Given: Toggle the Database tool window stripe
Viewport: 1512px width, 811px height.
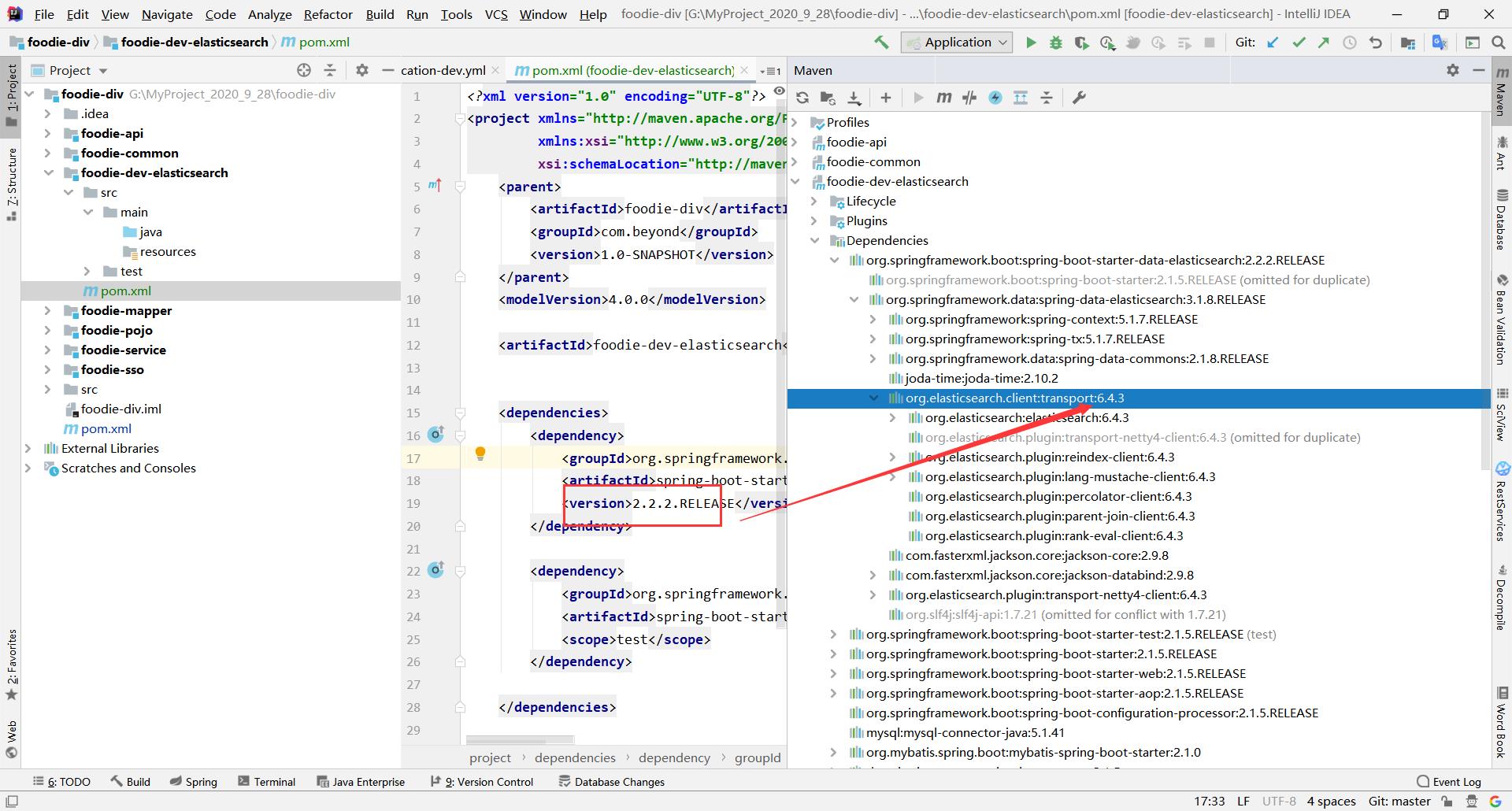Looking at the screenshot, I should click(1502, 219).
